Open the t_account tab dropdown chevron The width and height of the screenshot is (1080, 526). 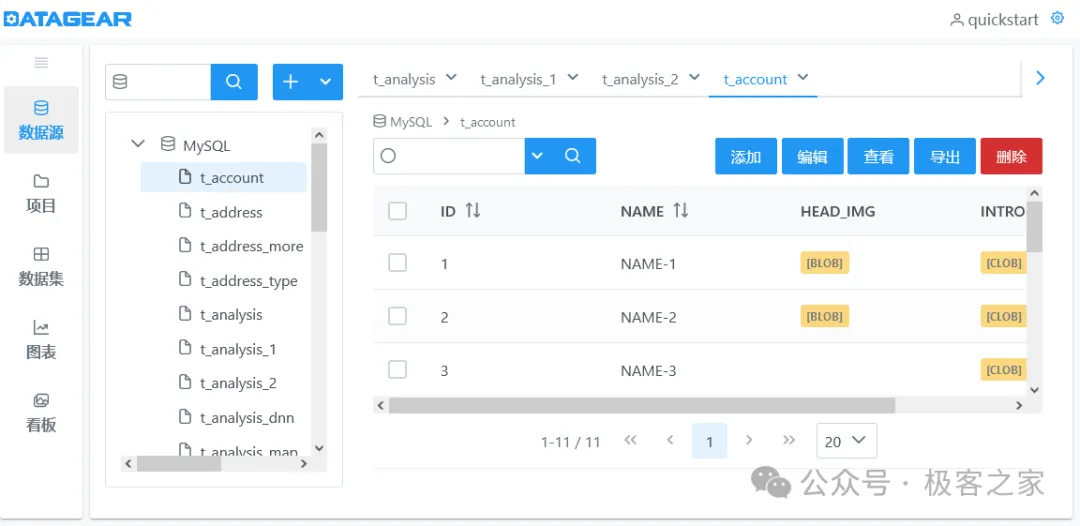tap(802, 77)
